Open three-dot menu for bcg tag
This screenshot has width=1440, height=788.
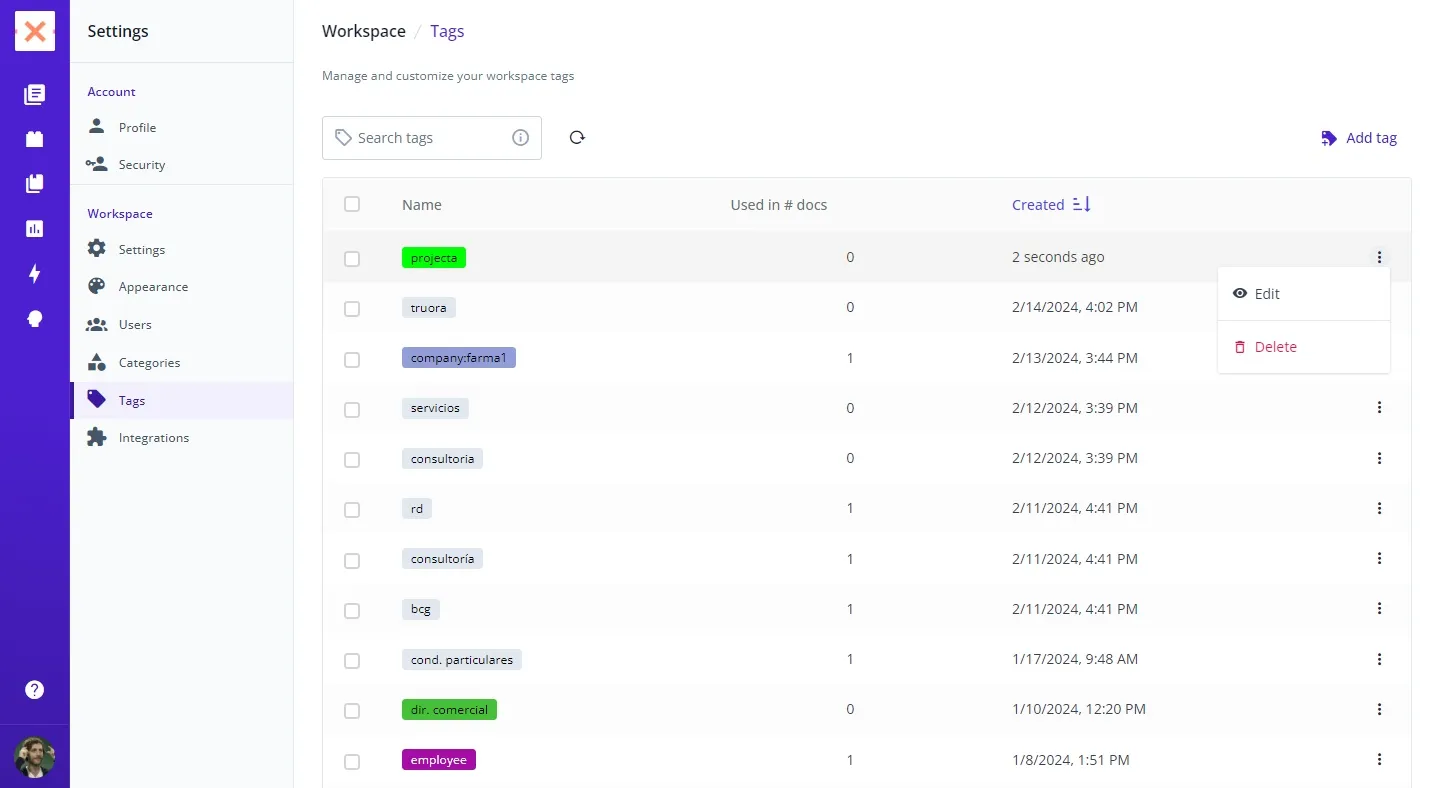1379,609
